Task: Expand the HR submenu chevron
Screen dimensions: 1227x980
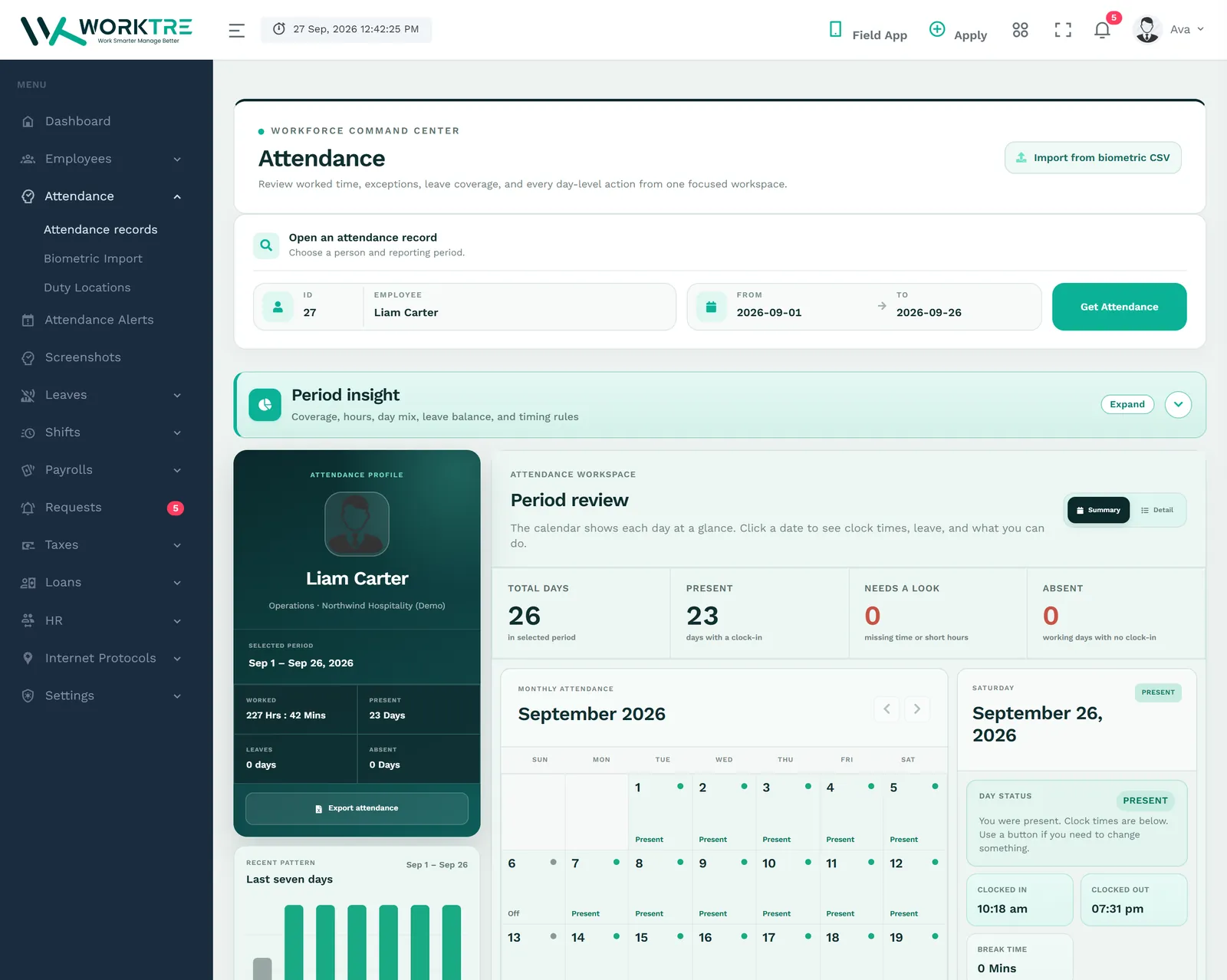Action: pyautogui.click(x=177, y=621)
